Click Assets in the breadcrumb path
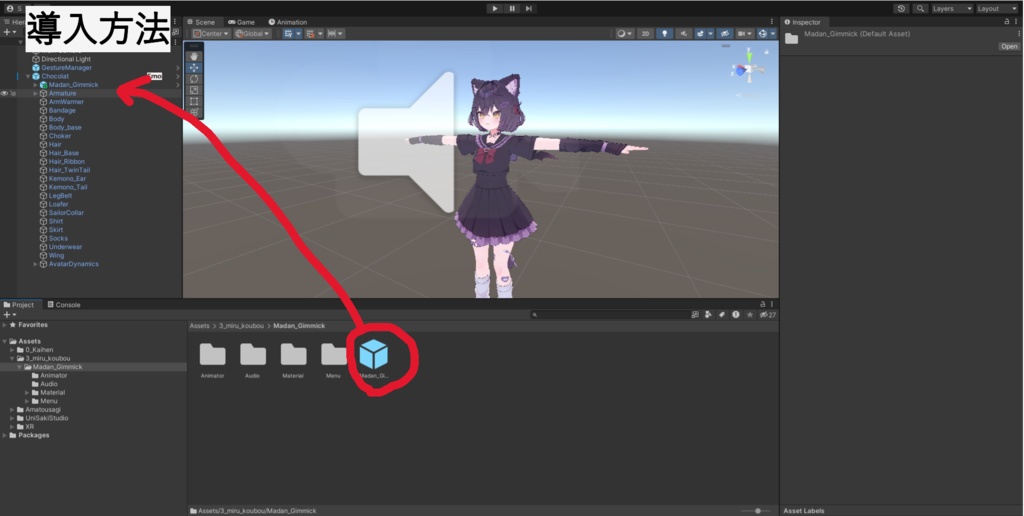 pos(199,326)
